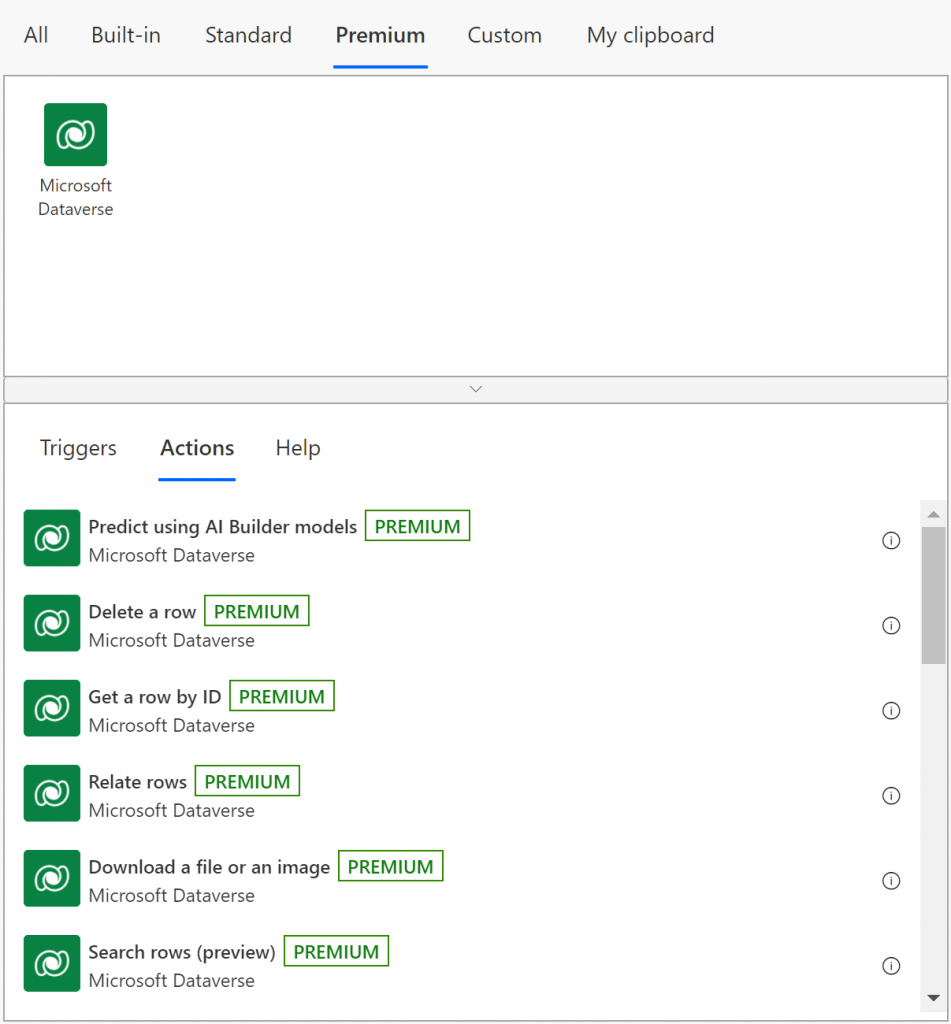Switch to the Custom tab

(x=504, y=35)
